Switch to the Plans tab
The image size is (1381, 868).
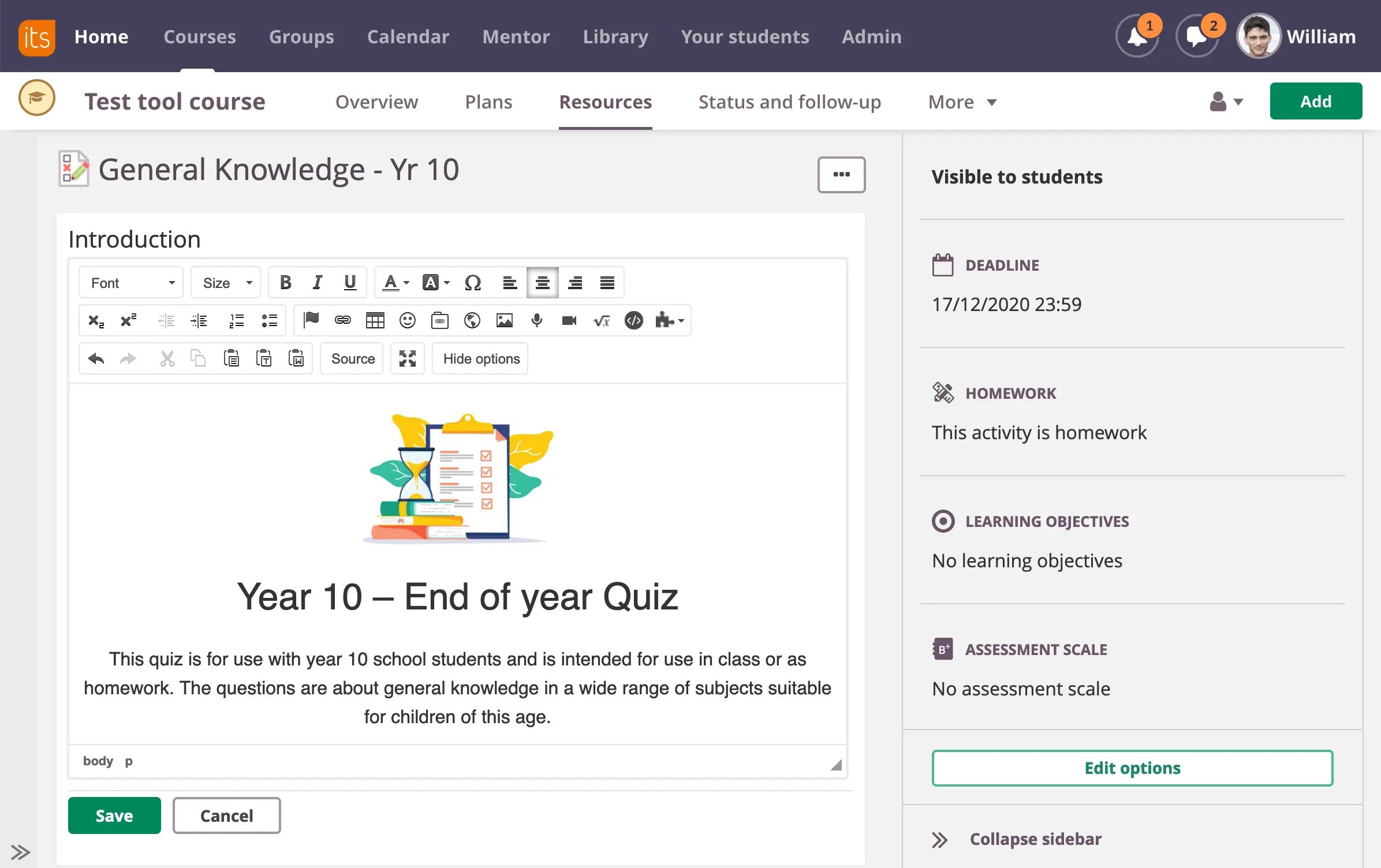click(488, 102)
